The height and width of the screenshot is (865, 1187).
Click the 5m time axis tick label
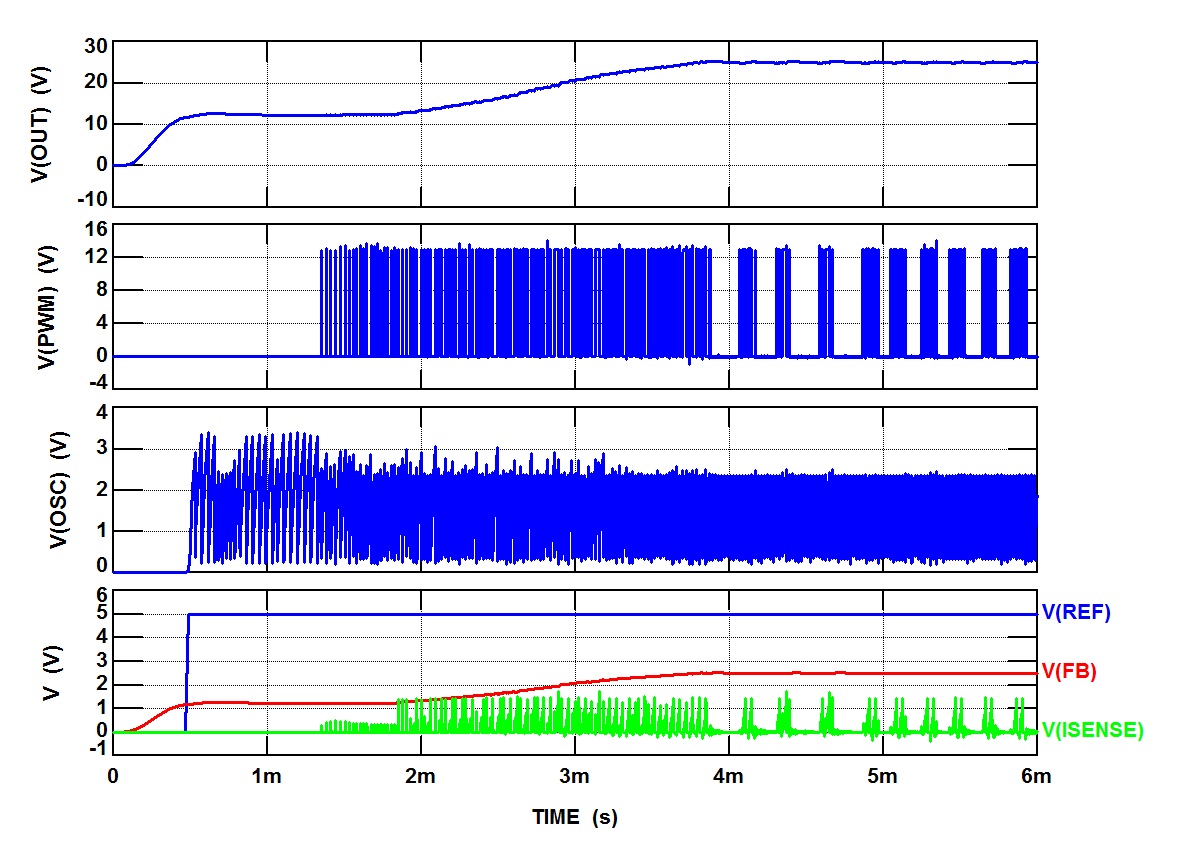[x=882, y=776]
